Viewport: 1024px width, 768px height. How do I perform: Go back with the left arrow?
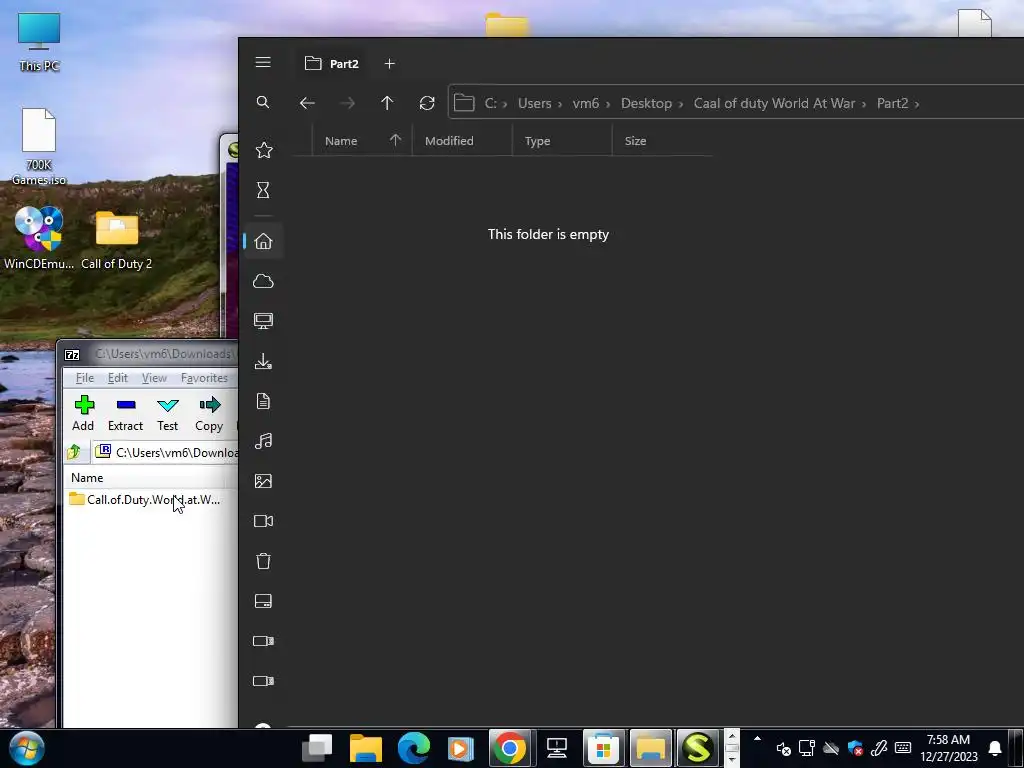[x=307, y=103]
